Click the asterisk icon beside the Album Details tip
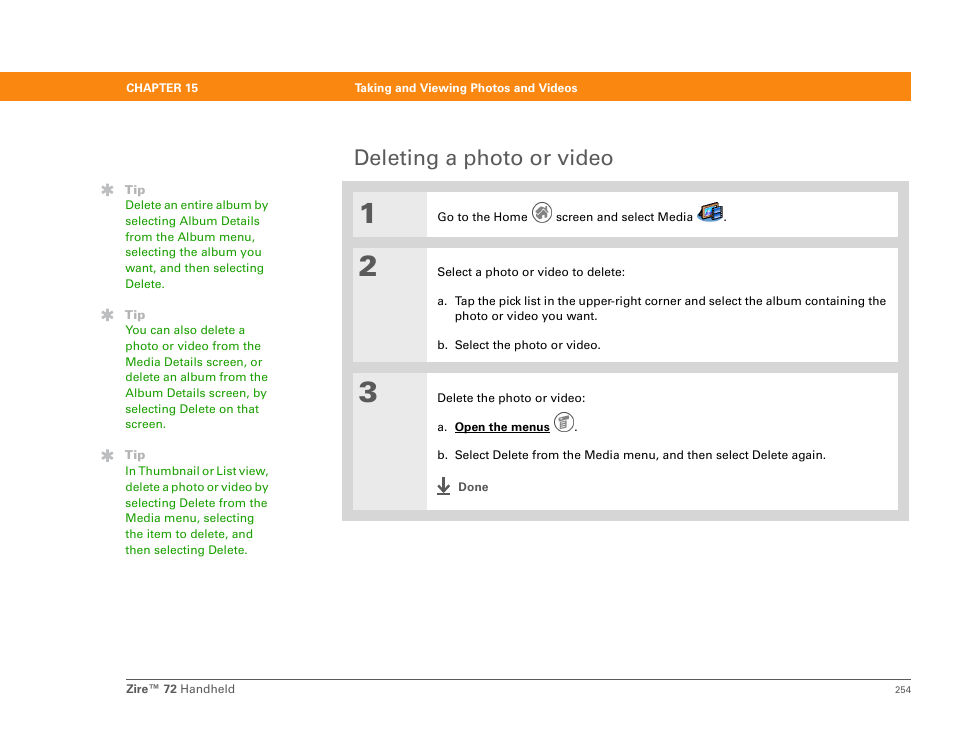 [x=108, y=190]
